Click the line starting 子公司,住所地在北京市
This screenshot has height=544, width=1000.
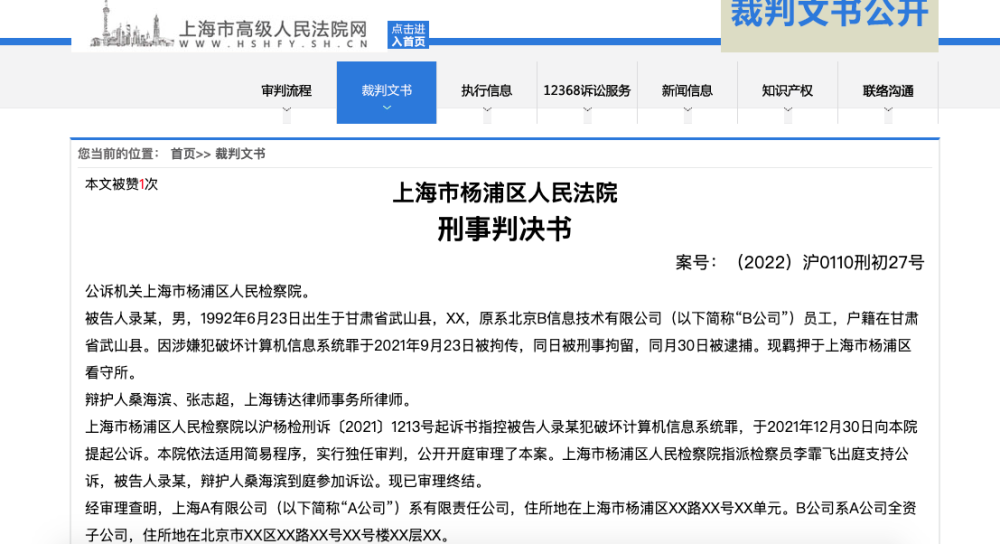(x=267, y=535)
